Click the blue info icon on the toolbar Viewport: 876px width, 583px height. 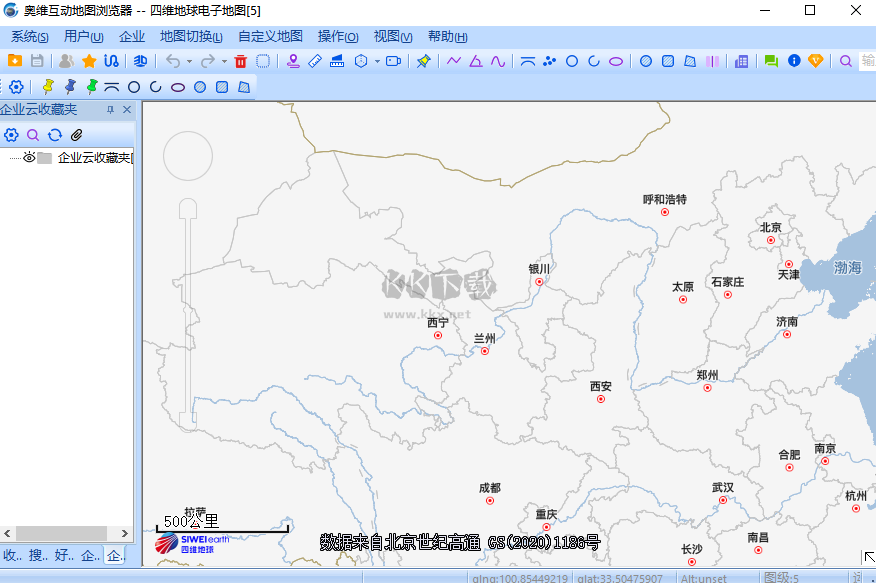pos(795,61)
